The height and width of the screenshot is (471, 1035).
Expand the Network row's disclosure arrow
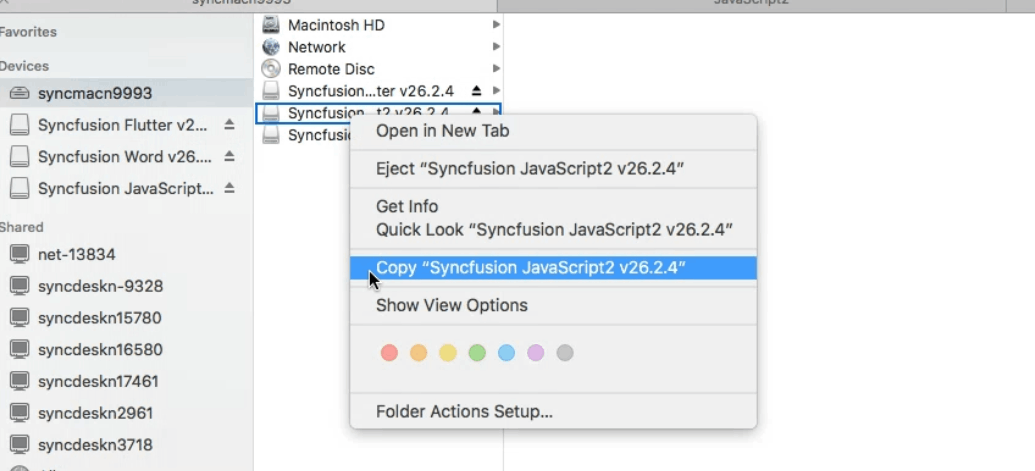tap(496, 47)
